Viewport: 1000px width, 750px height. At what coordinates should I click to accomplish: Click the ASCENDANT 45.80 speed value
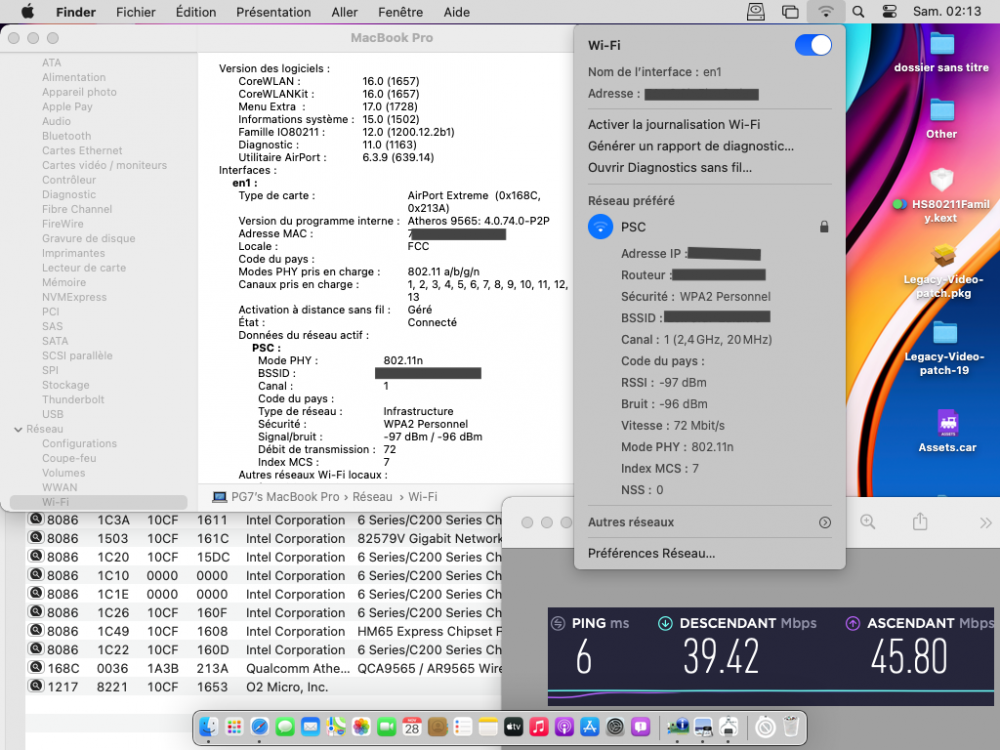[909, 656]
